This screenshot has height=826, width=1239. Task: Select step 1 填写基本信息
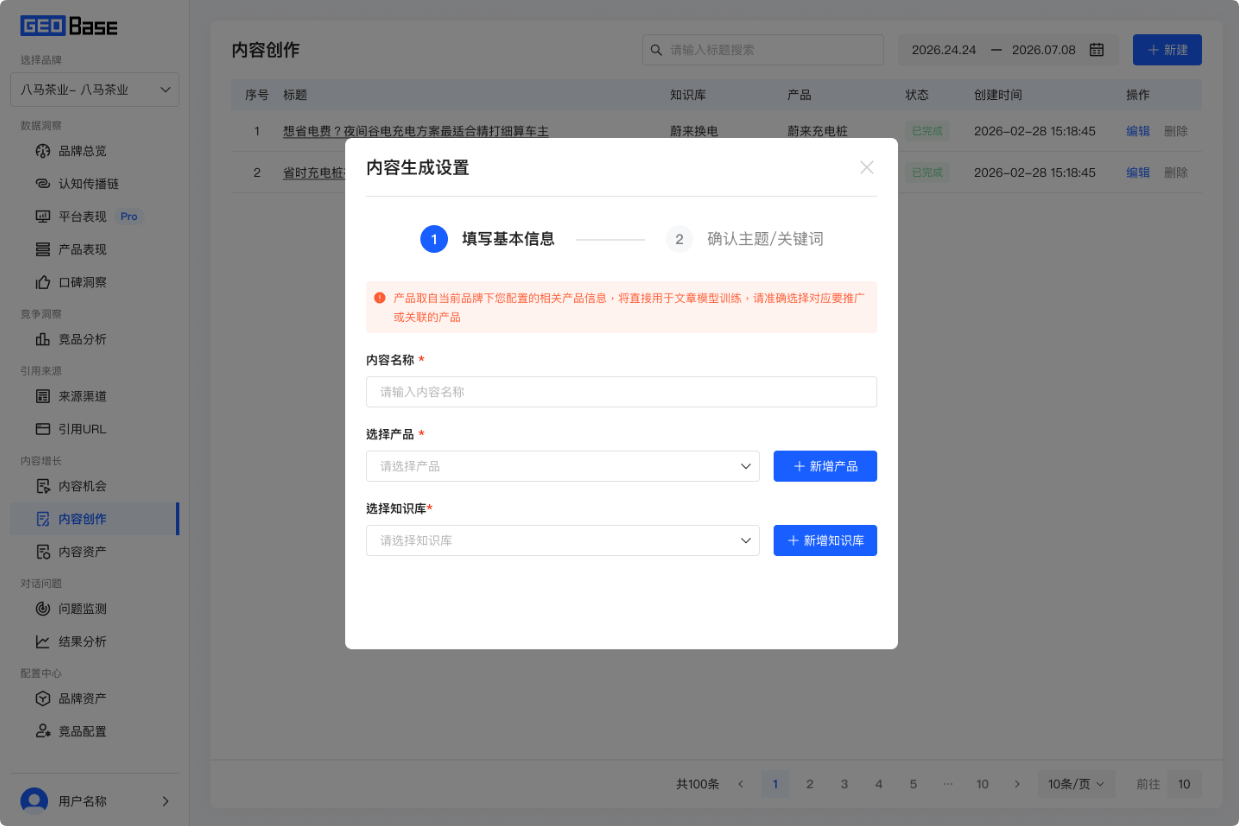pyautogui.click(x=487, y=239)
